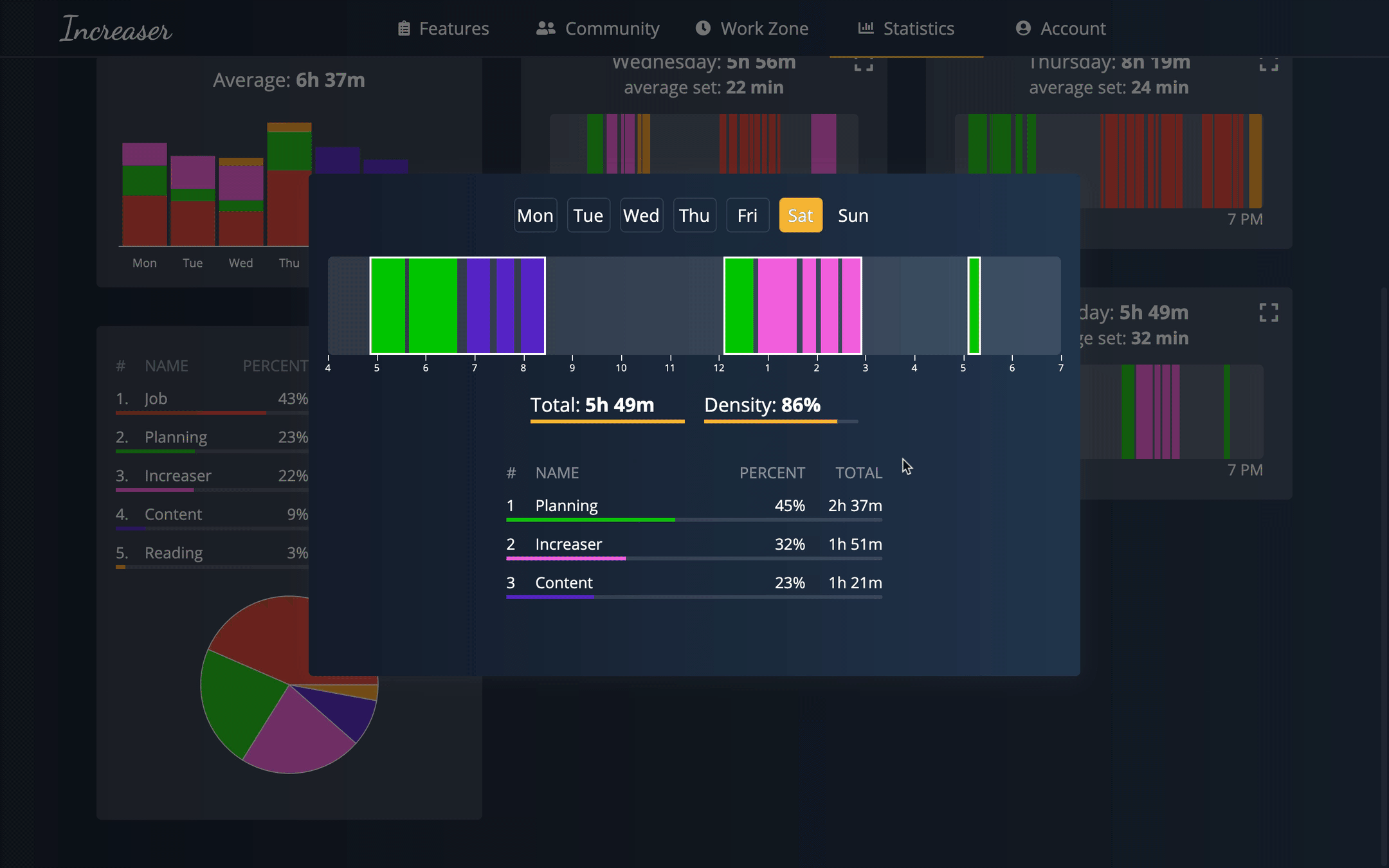This screenshot has height=868, width=1389.
Task: Expand the Wednesday timeline fullscreen icon
Action: (864, 64)
